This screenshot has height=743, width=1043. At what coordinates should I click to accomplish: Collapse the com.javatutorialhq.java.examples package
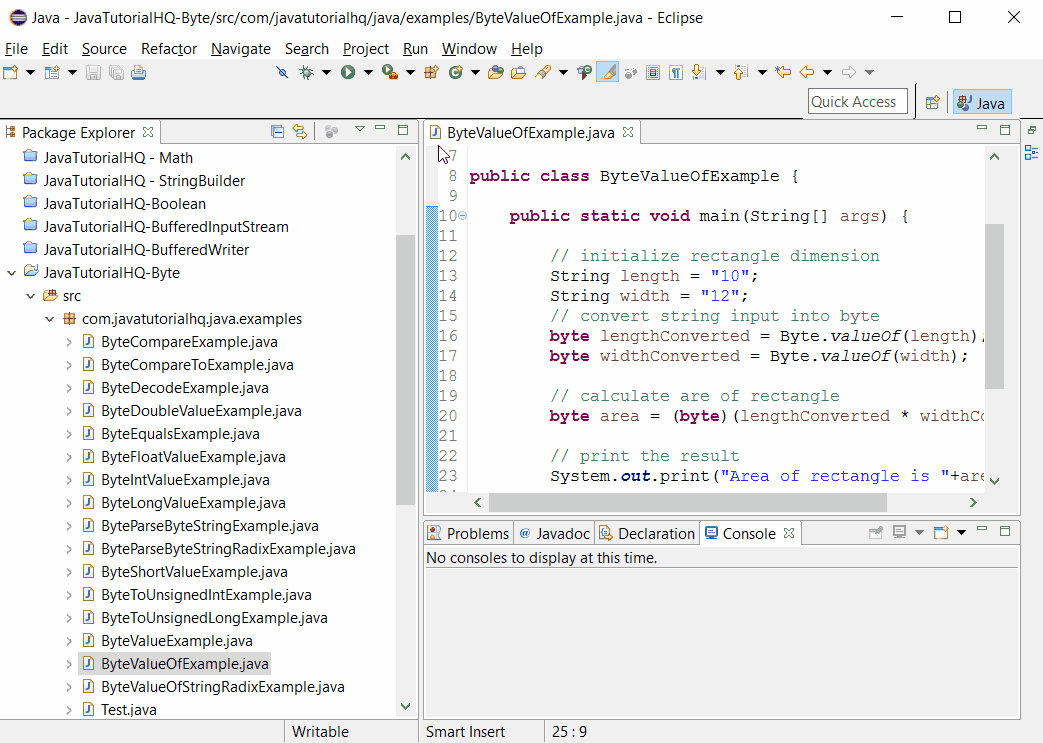click(x=48, y=318)
